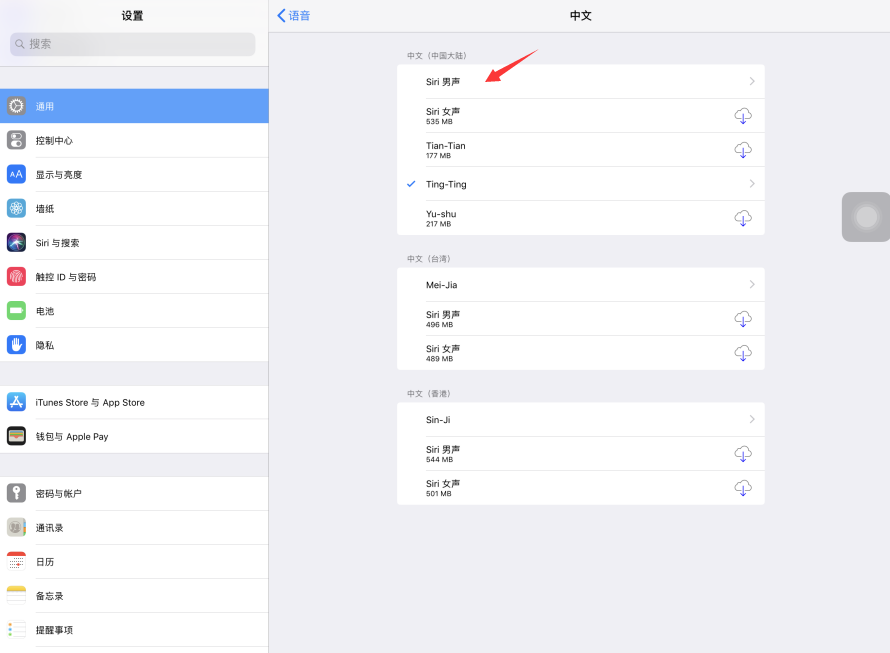Tap the AssistiveTouch floating button
The image size is (890, 653).
866,217
